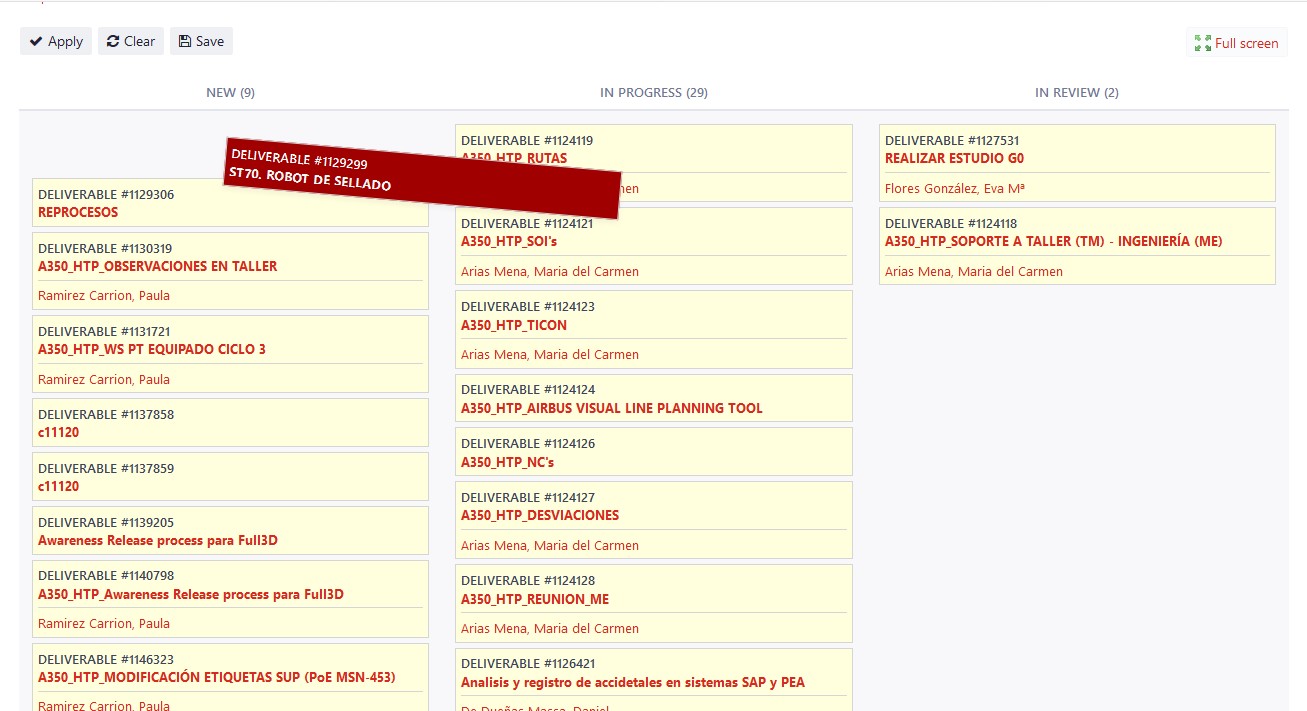Image resolution: width=1307 pixels, height=711 pixels.
Task: Open REALIZAR ESTUDIO G0 deliverable
Action: tap(954, 158)
